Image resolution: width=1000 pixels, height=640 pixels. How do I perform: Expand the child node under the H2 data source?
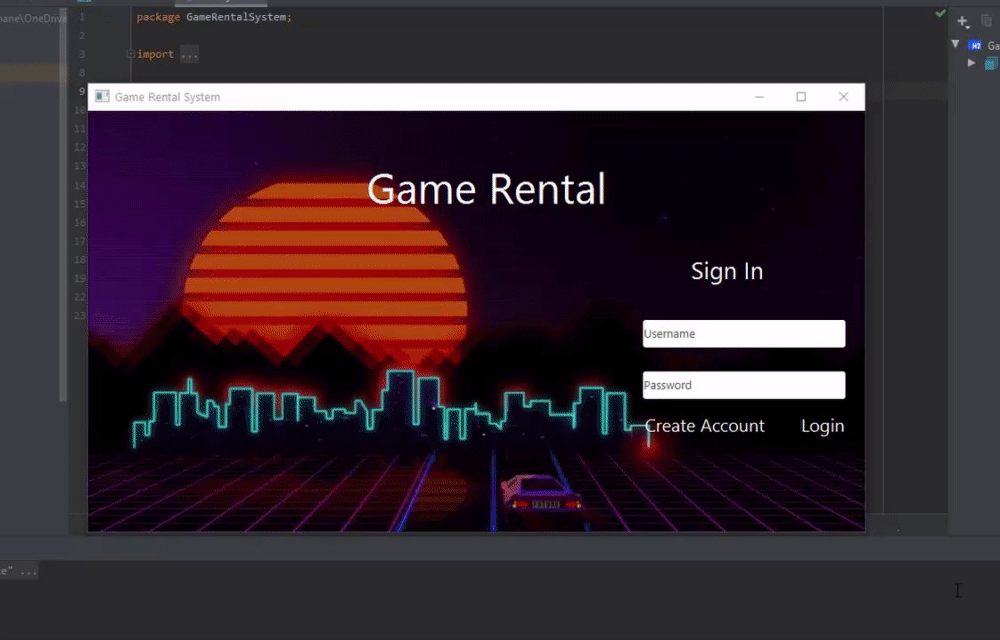971,62
